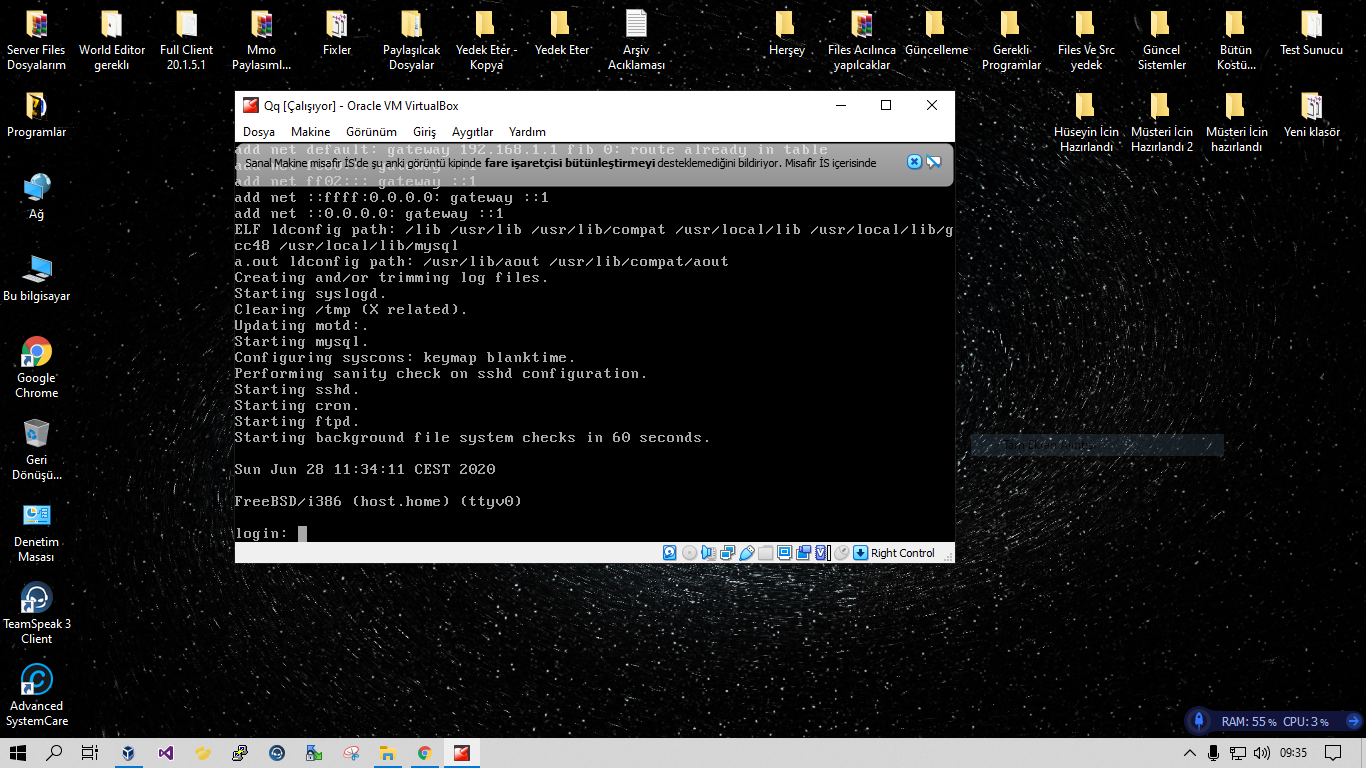Open the Görünüm menu

(x=371, y=132)
